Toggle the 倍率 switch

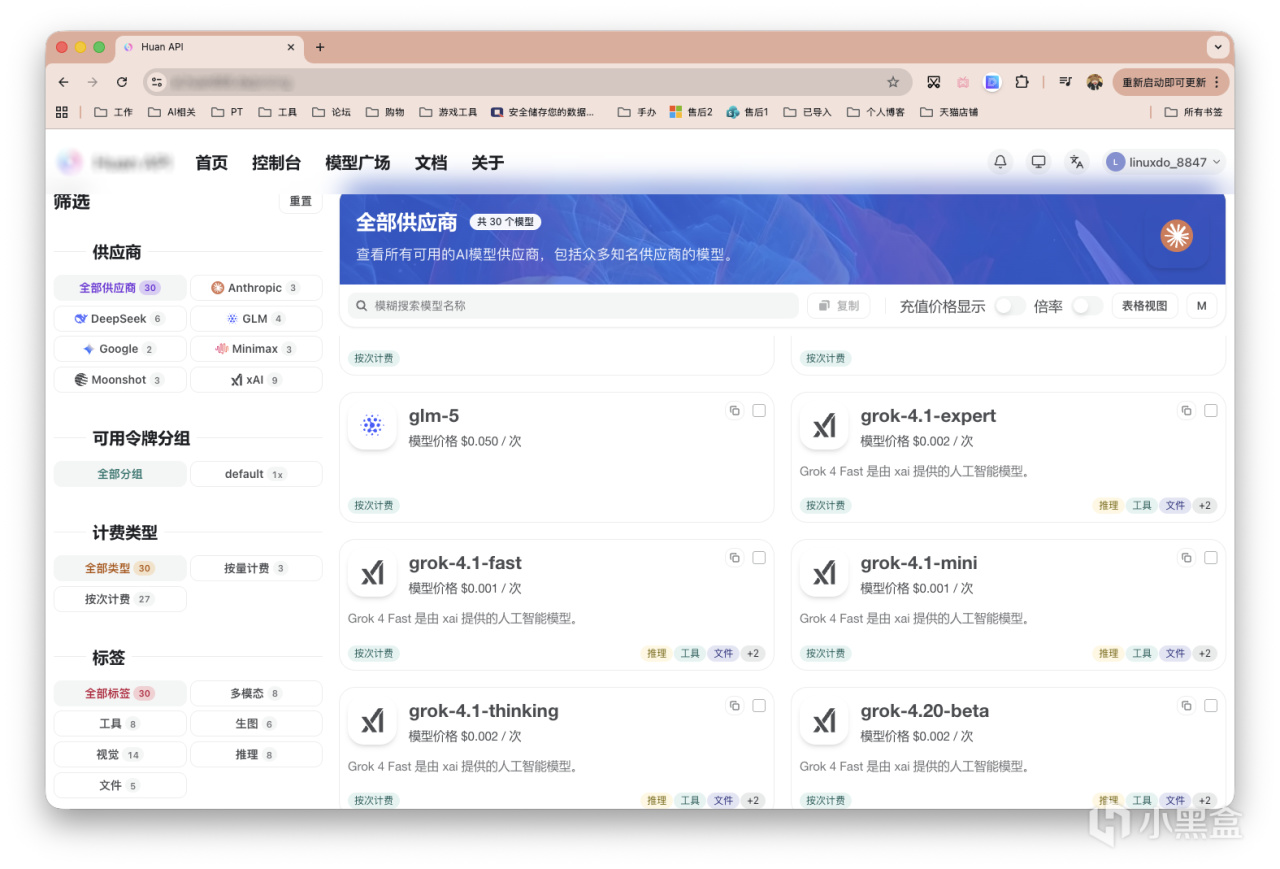pos(1087,306)
